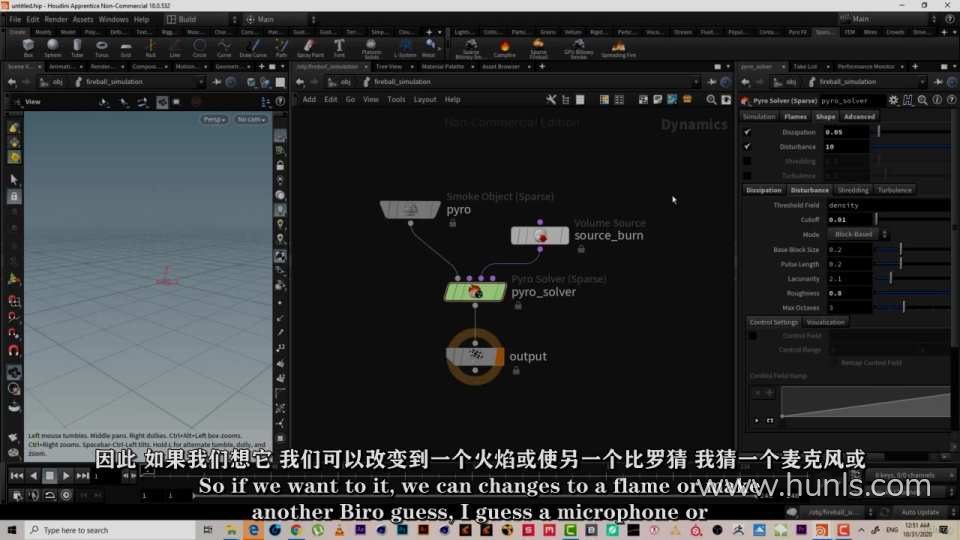Select the pyro_solver node

(475, 291)
